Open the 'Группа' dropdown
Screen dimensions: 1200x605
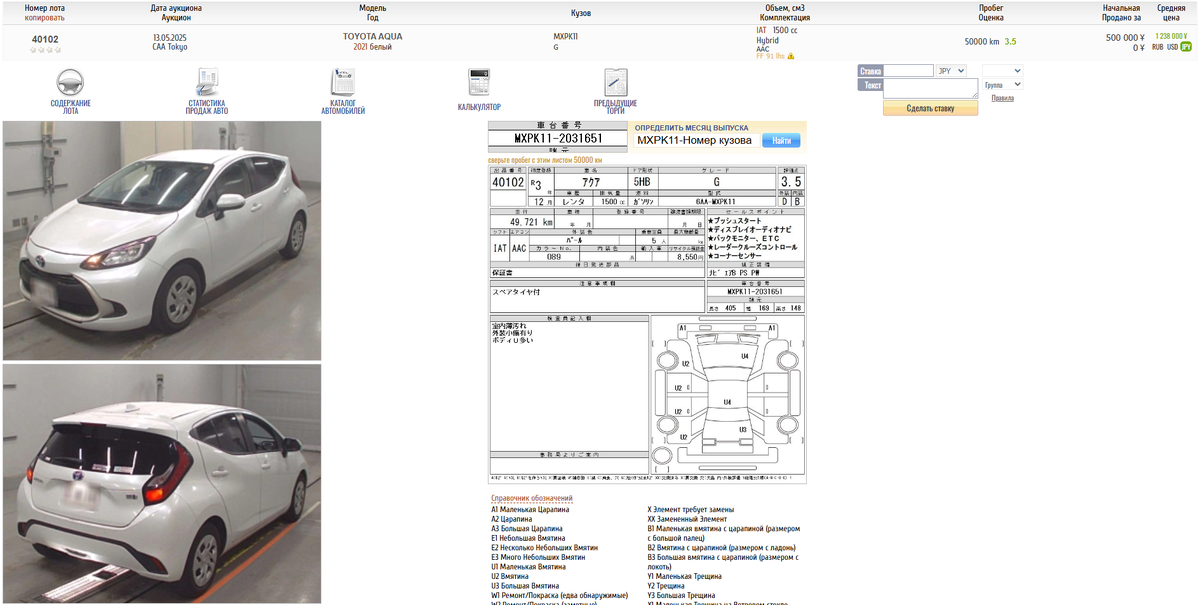tap(1002, 85)
